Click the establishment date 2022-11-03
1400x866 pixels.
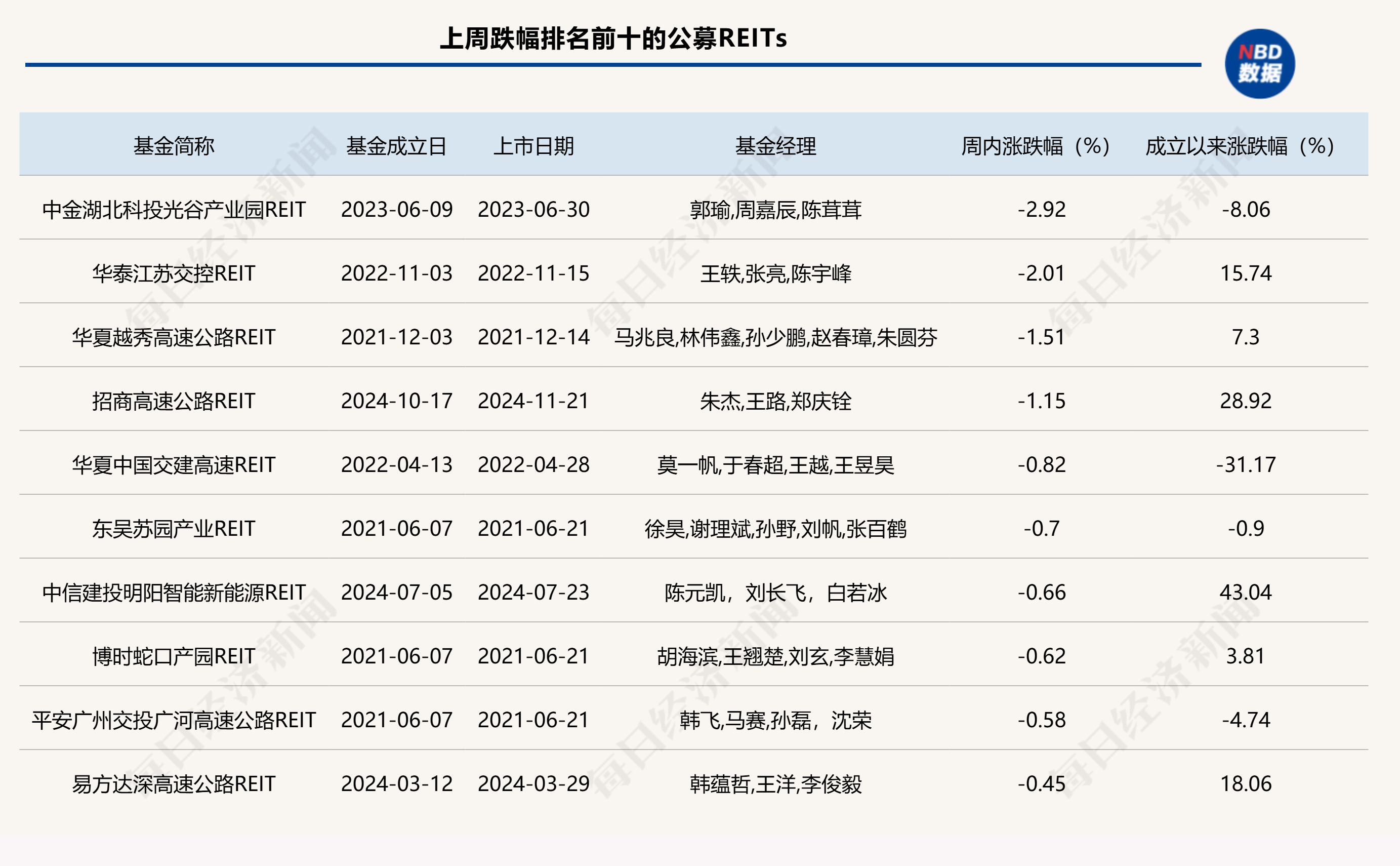coord(397,273)
